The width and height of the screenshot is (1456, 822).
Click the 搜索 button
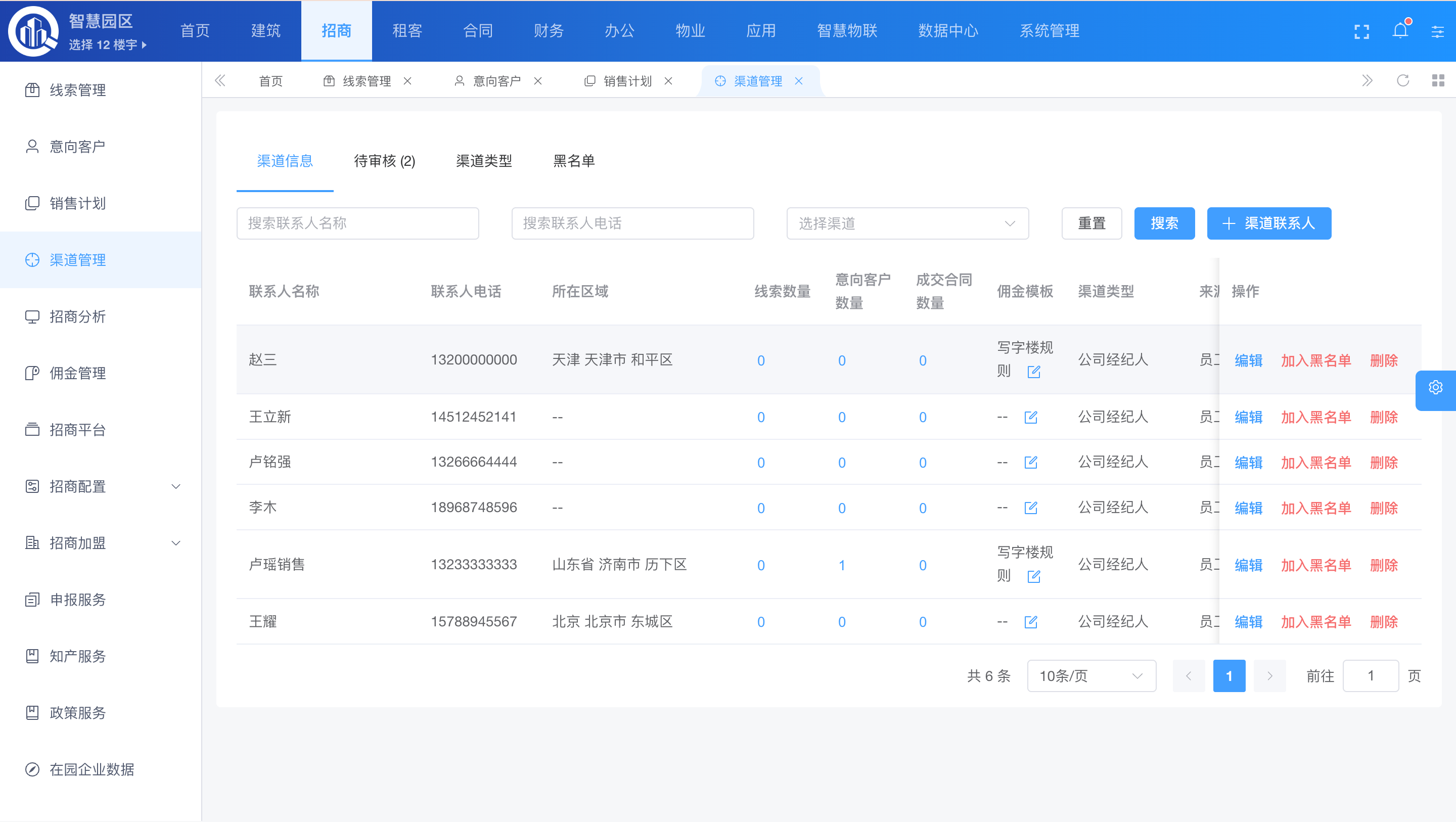(x=1164, y=223)
